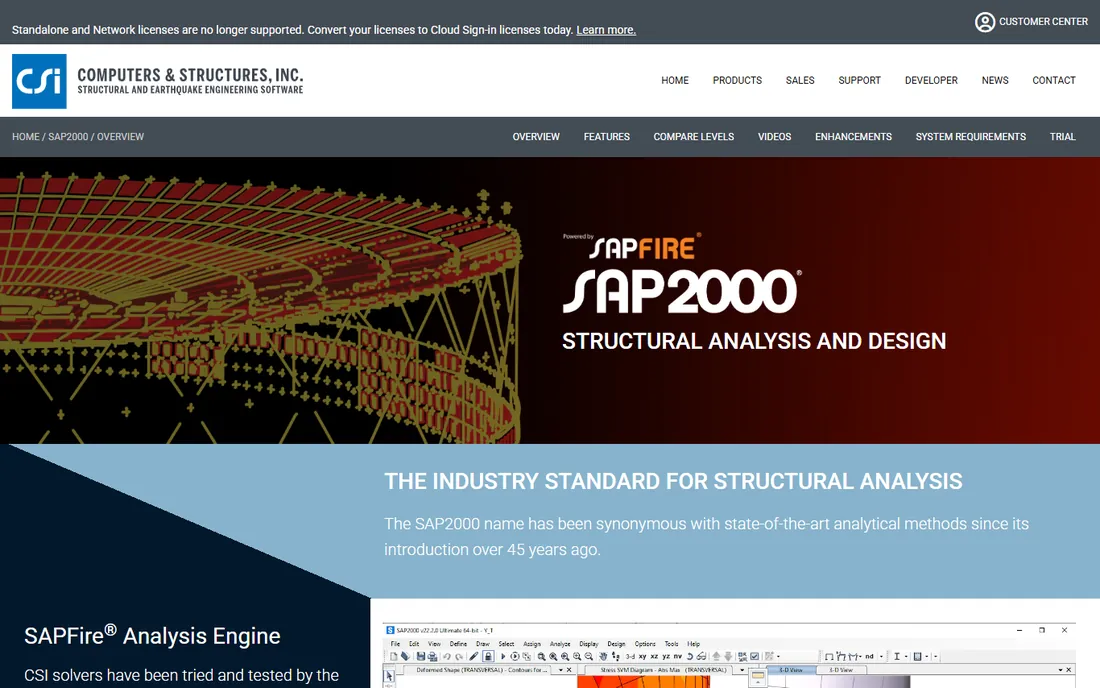Select the TRIAL sub-navigation tab
This screenshot has height=688, width=1100.
1062,137
